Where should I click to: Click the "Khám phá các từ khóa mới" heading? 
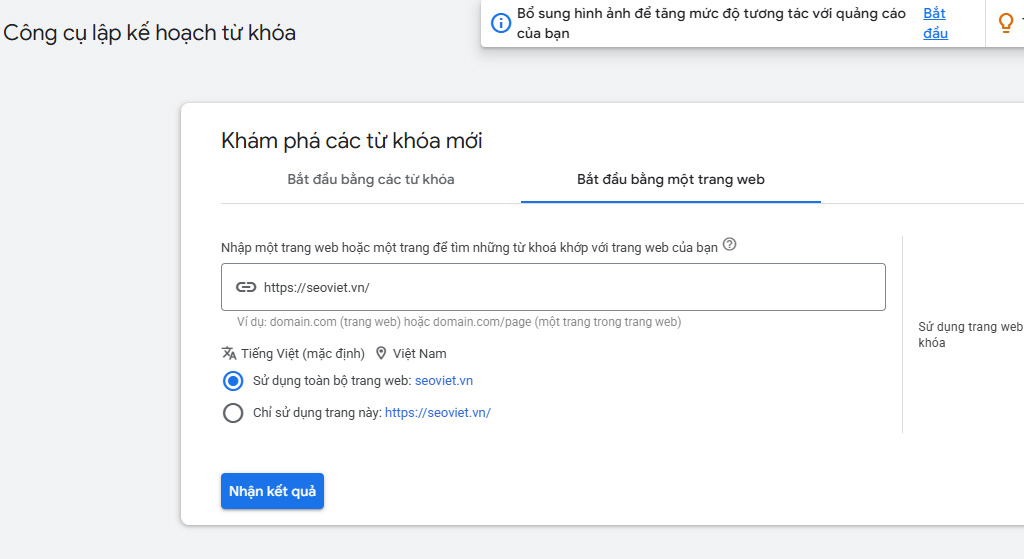point(351,140)
